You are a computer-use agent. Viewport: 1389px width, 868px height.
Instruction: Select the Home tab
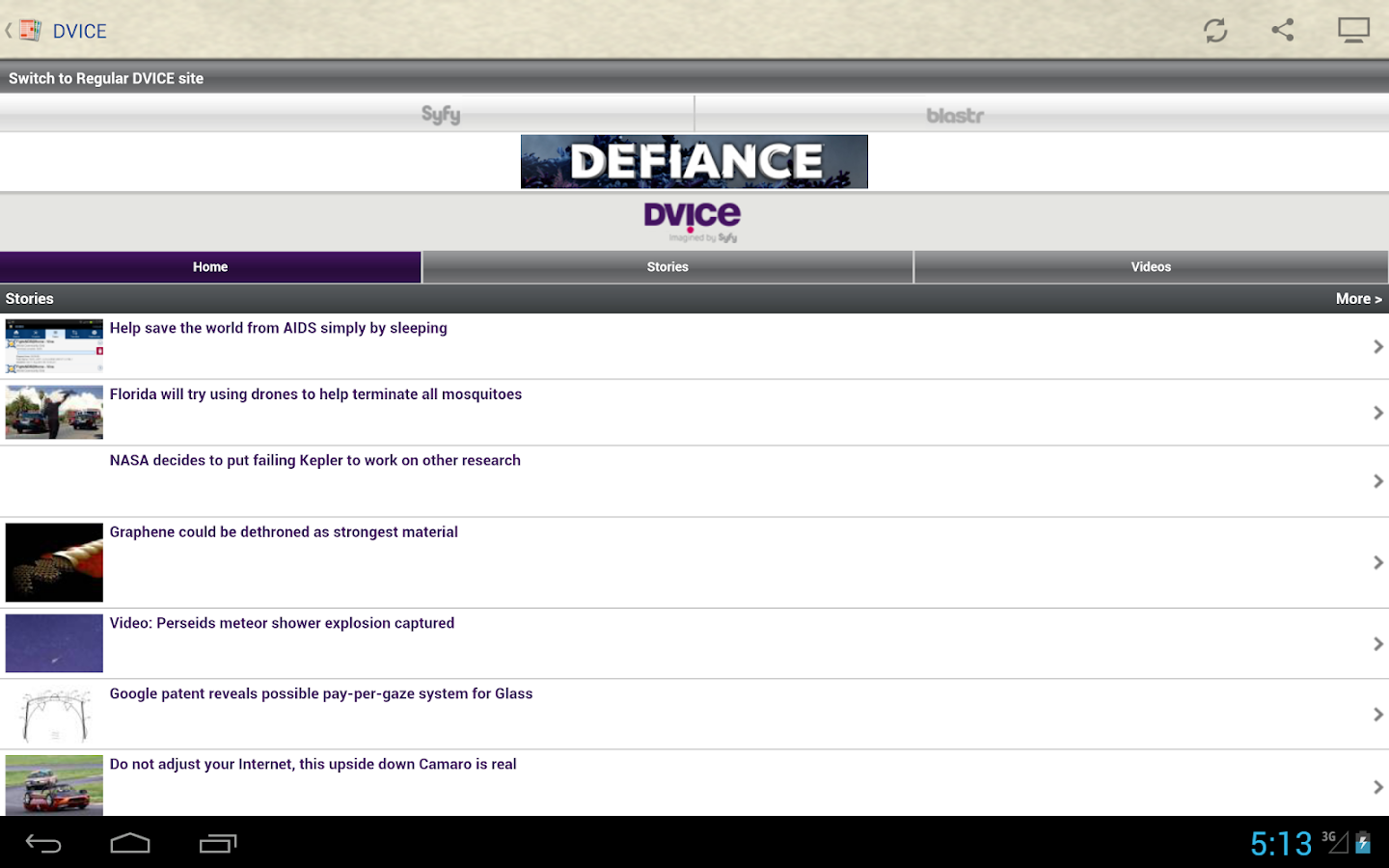click(210, 267)
